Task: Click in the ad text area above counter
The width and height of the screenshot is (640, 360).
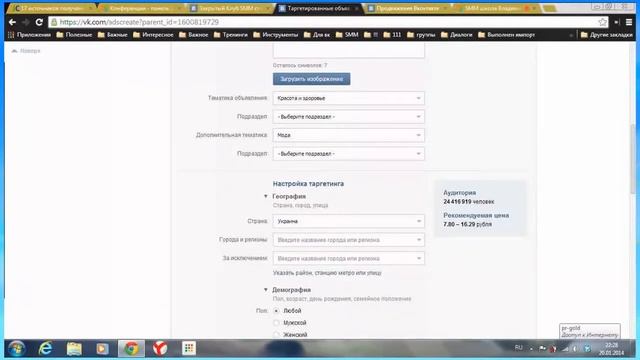Action: pyautogui.click(x=349, y=51)
